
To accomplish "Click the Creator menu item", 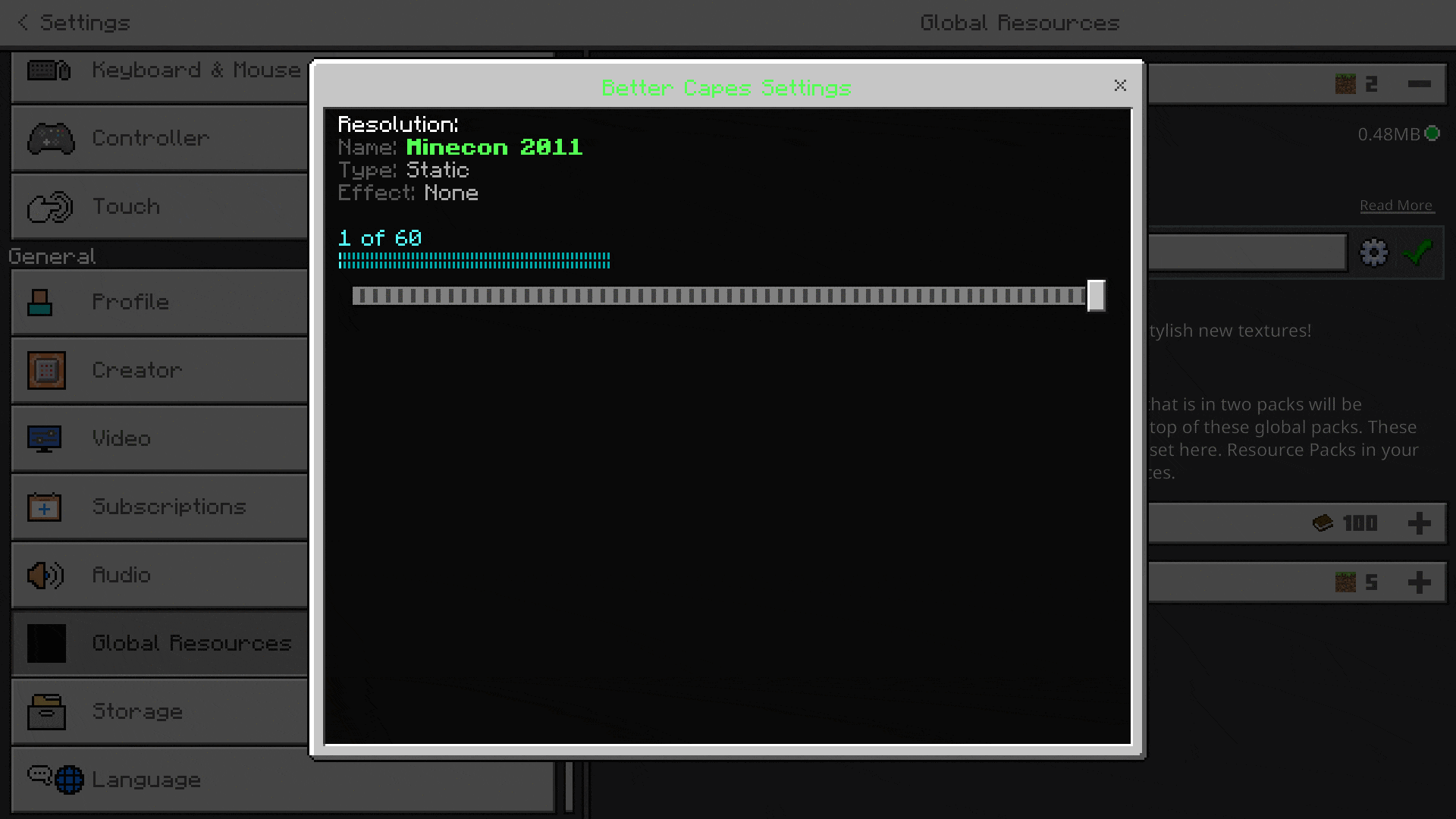I will [160, 370].
